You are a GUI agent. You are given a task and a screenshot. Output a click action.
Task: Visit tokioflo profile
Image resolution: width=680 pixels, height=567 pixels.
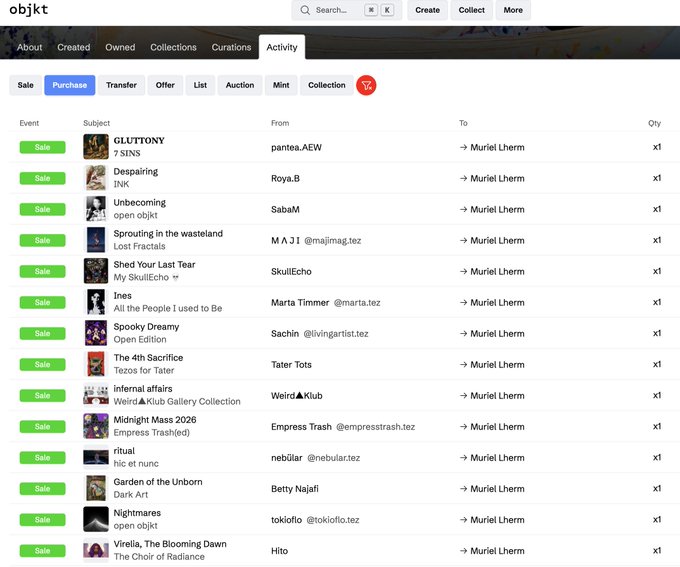[286, 520]
